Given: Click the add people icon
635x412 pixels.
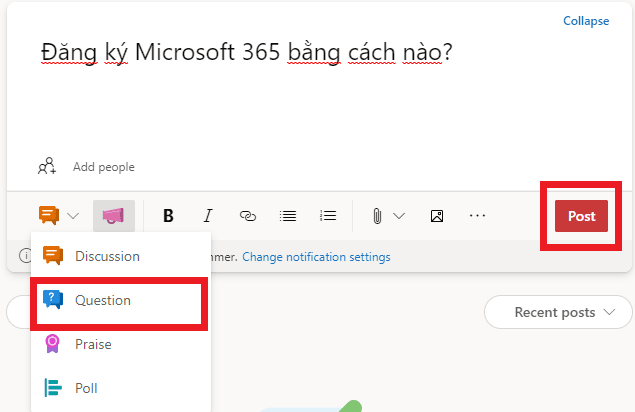Looking at the screenshot, I should point(47,166).
